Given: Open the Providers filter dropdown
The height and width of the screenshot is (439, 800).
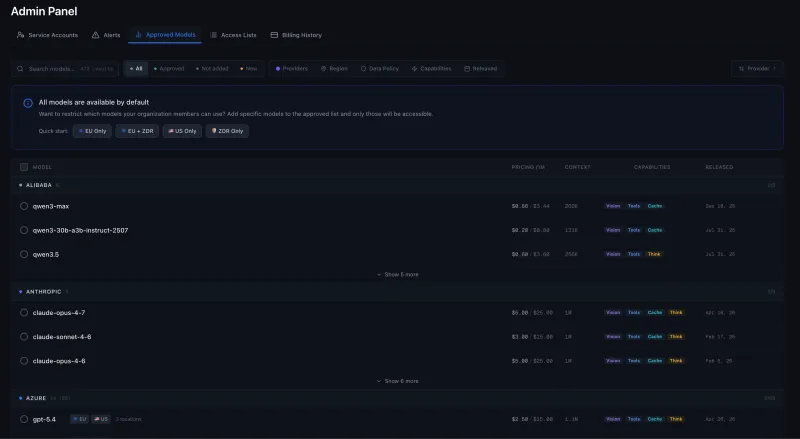Looking at the screenshot, I should point(292,68).
